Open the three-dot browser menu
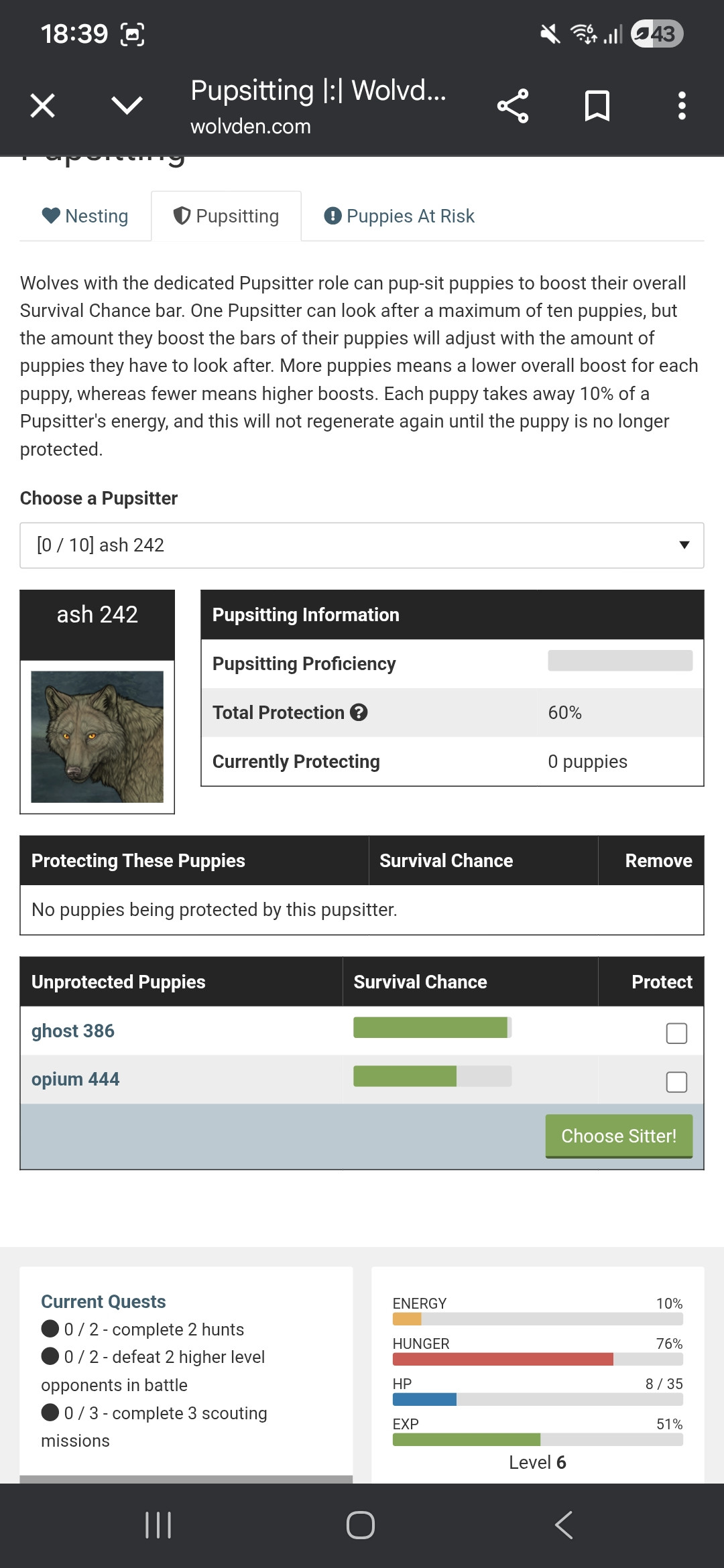Viewport: 724px width, 1568px height. click(x=682, y=106)
